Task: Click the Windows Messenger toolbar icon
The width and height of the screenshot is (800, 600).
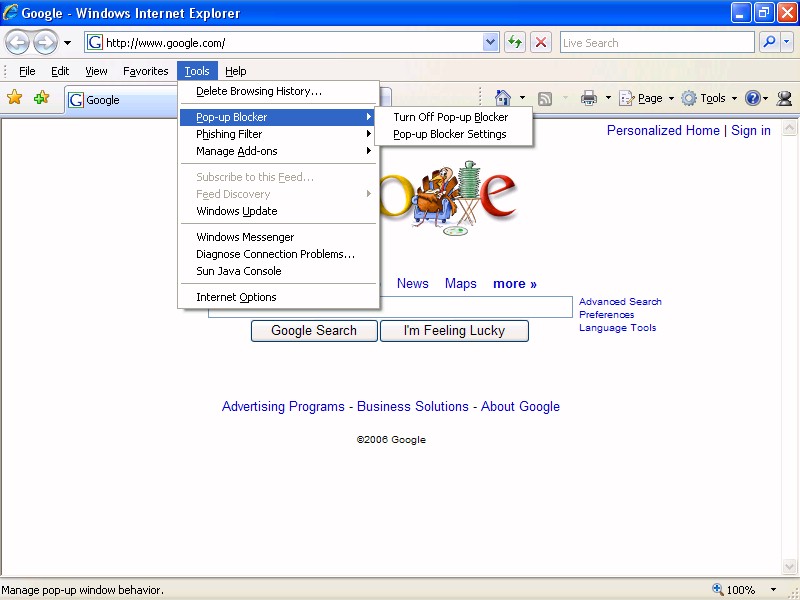Action: tap(784, 98)
